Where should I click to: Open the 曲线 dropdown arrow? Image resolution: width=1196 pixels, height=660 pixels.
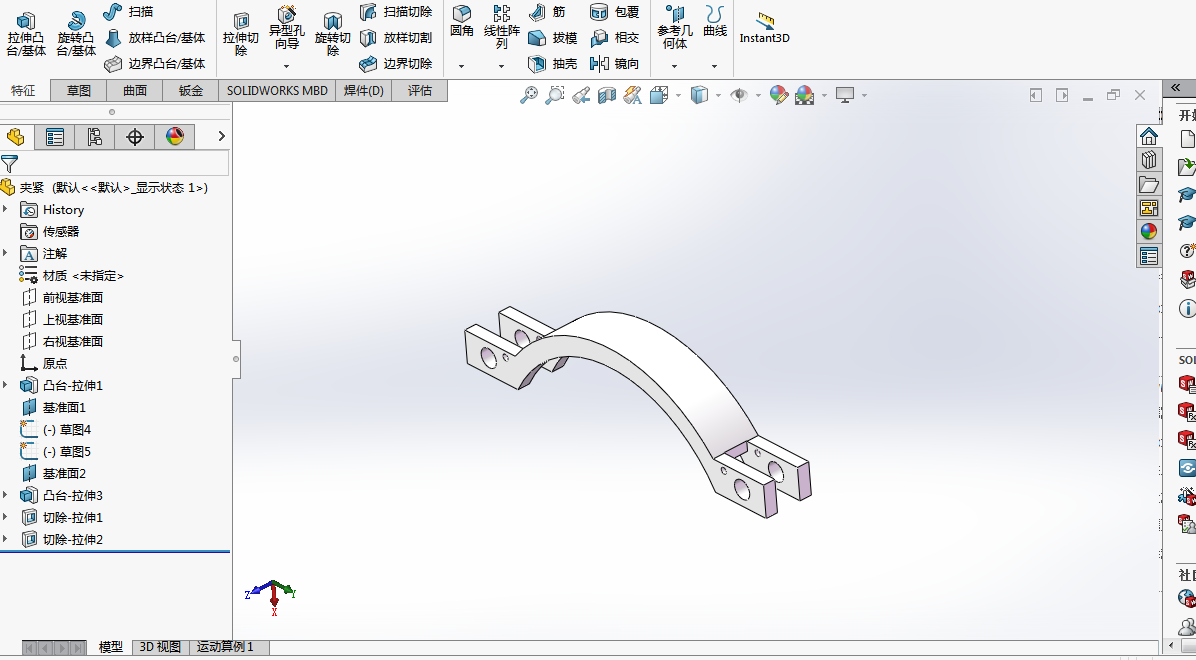tap(715, 66)
